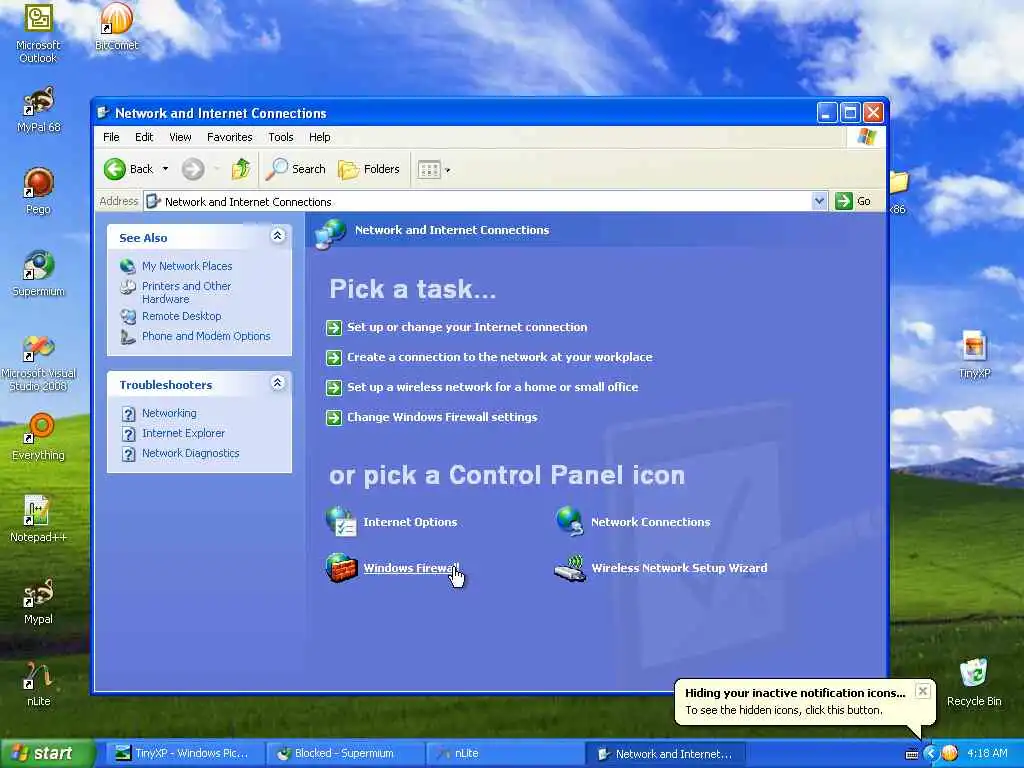Viewport: 1024px width, 768px height.
Task: Click the green Back arrow
Action: point(115,169)
